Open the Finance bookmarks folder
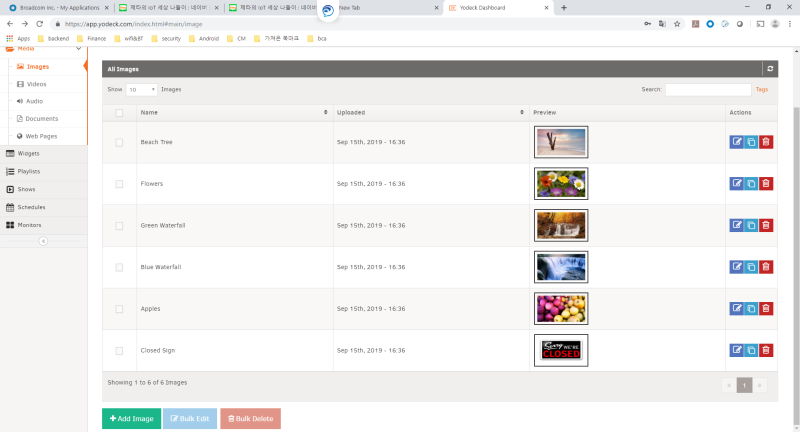This screenshot has height=432, width=800. coord(91,38)
